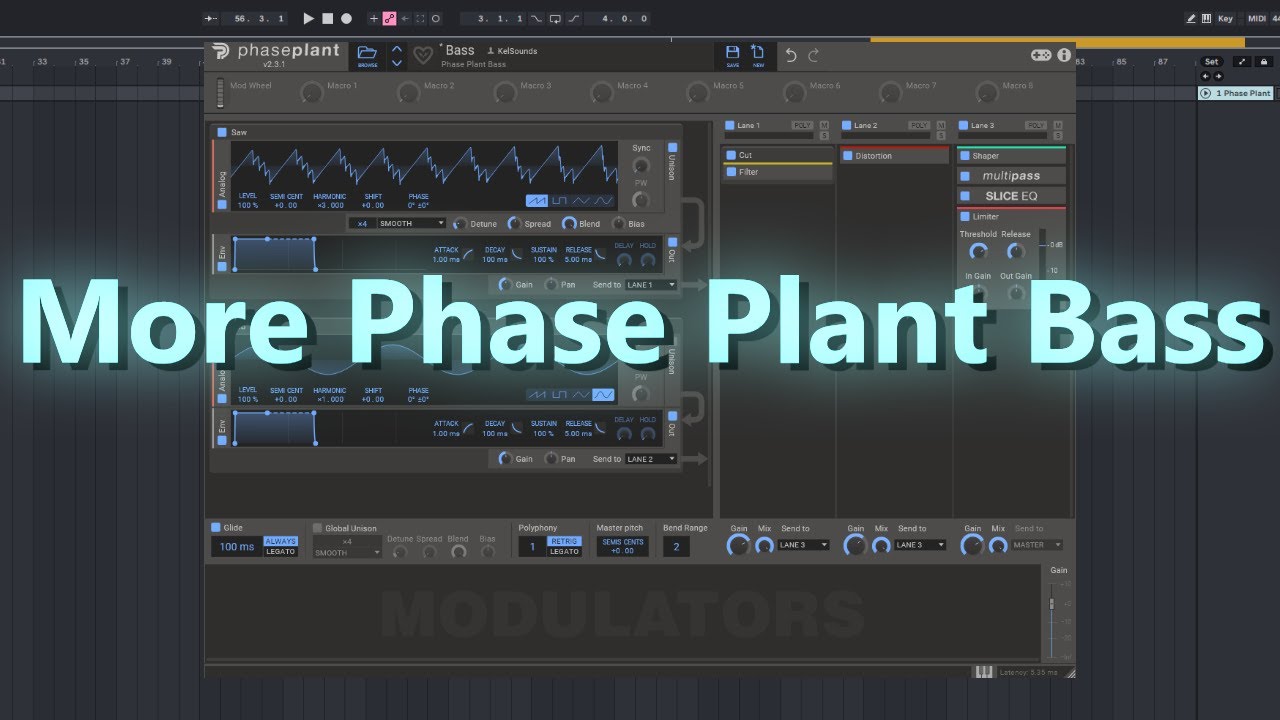Click the lock icon near Set
The height and width of the screenshot is (720, 1280).
[1265, 62]
